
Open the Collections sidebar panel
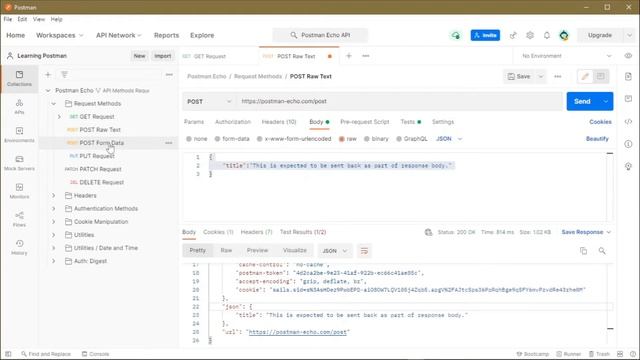pyautogui.click(x=19, y=78)
